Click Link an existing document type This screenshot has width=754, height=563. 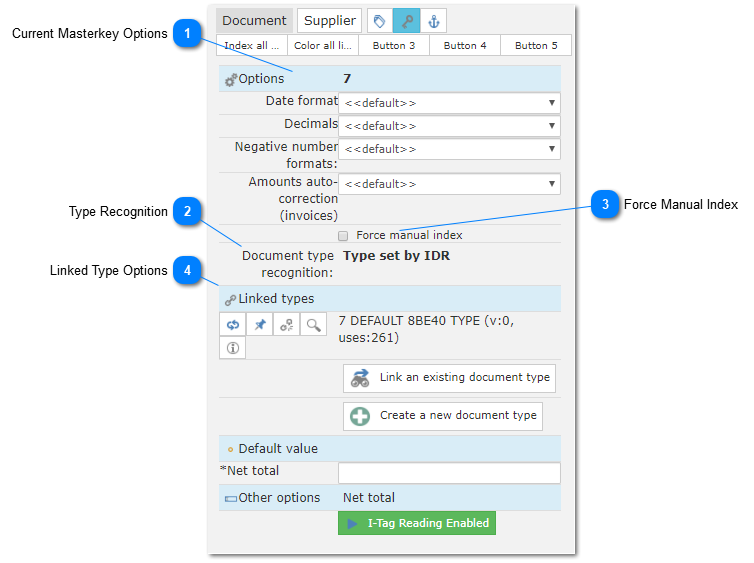(449, 378)
